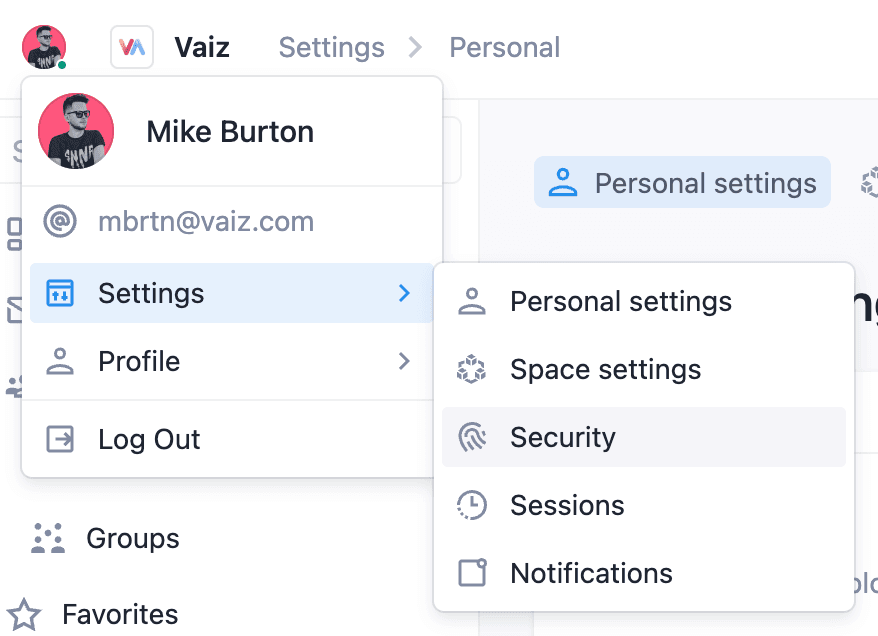Image resolution: width=878 pixels, height=636 pixels.
Task: Switch to the Personal settings tab
Action: click(x=683, y=183)
